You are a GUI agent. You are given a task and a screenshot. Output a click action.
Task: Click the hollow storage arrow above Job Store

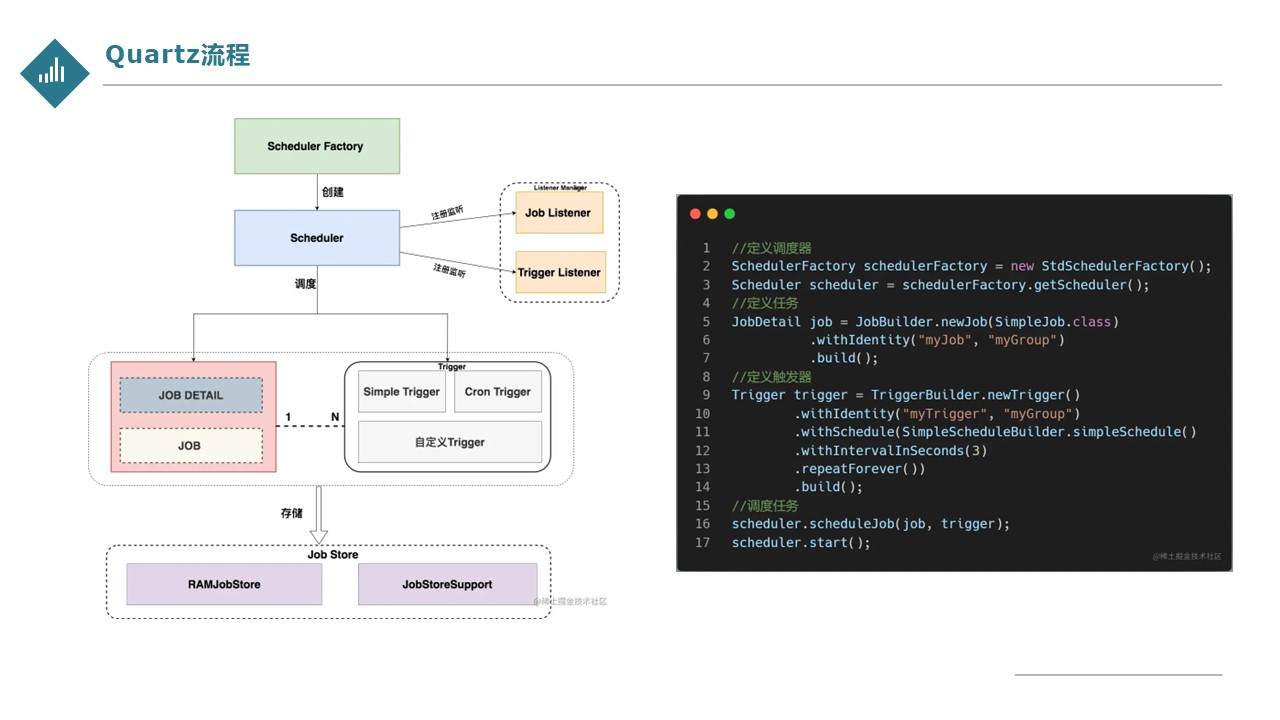click(319, 514)
